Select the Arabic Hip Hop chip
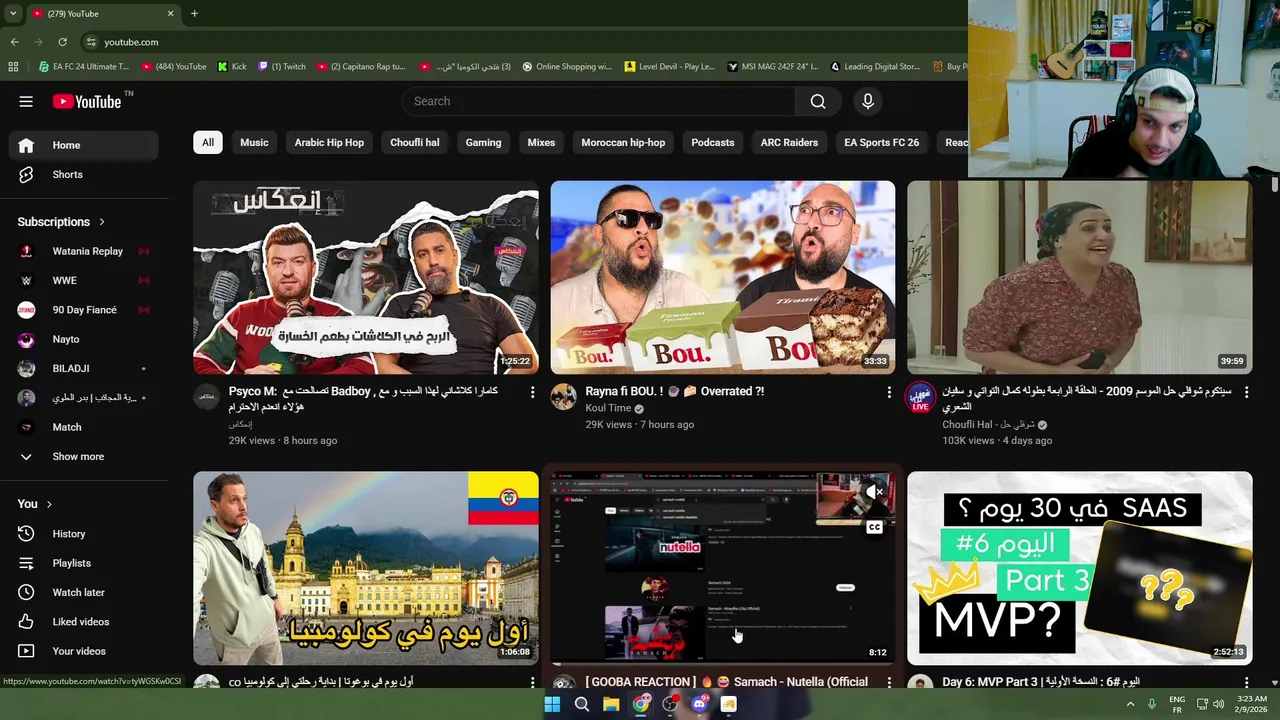The height and width of the screenshot is (720, 1280). pos(329,142)
